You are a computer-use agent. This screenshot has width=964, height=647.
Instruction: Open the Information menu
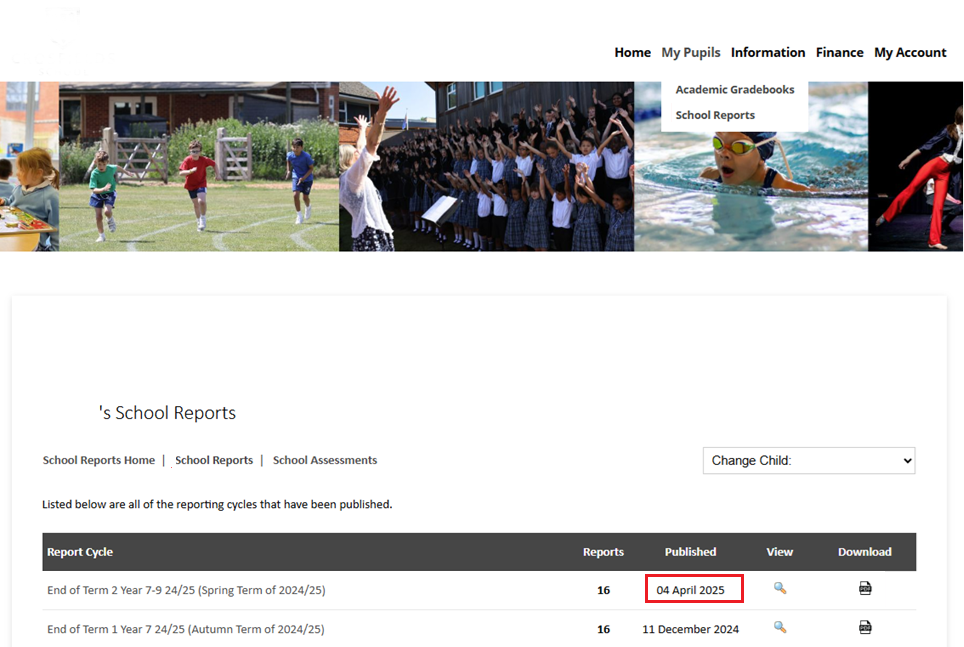click(767, 53)
